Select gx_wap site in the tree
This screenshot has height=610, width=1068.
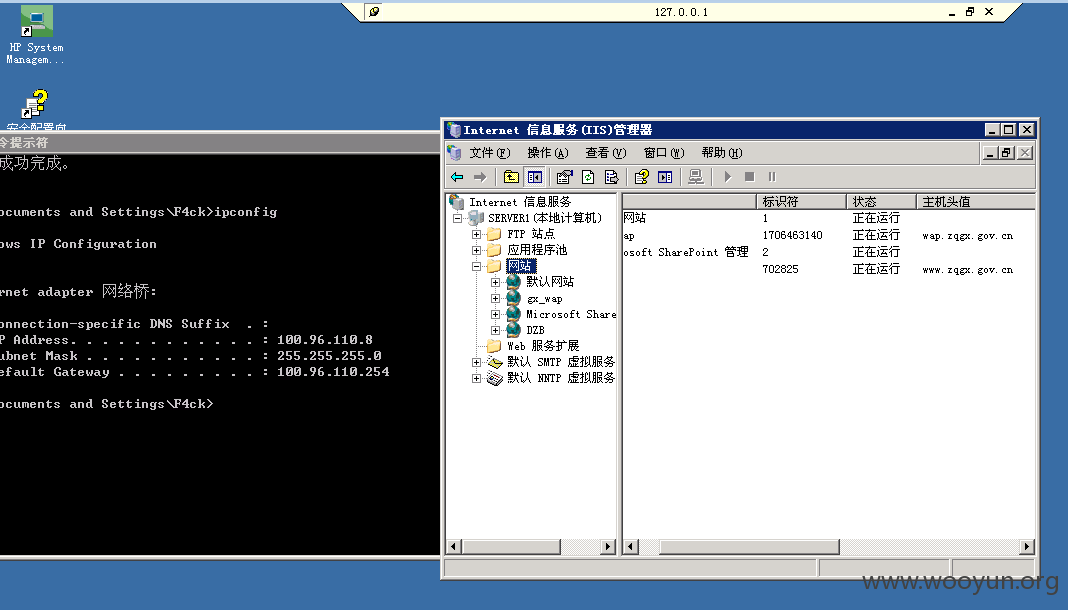coord(544,298)
